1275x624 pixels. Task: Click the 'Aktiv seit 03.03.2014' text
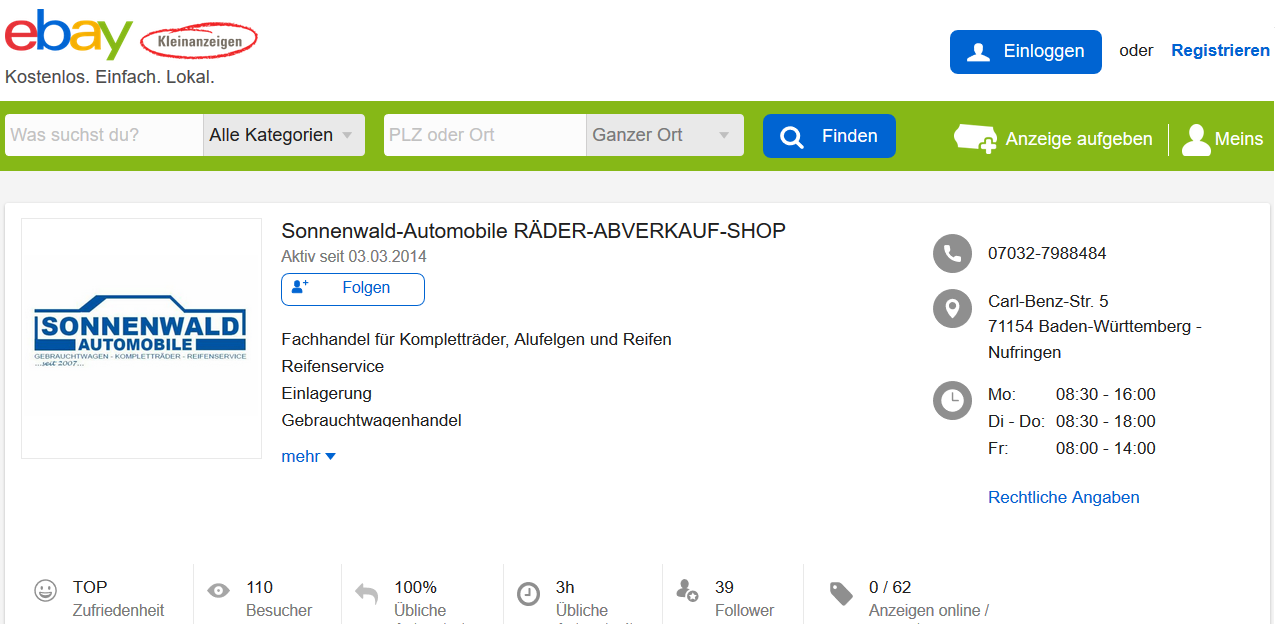coord(354,257)
